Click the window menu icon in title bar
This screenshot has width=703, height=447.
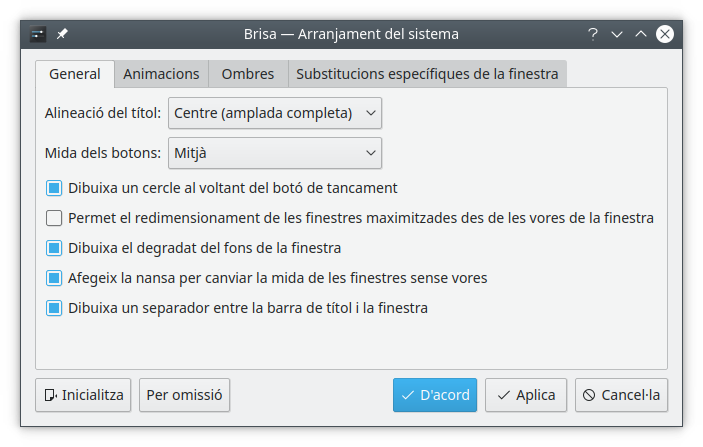(x=38, y=34)
